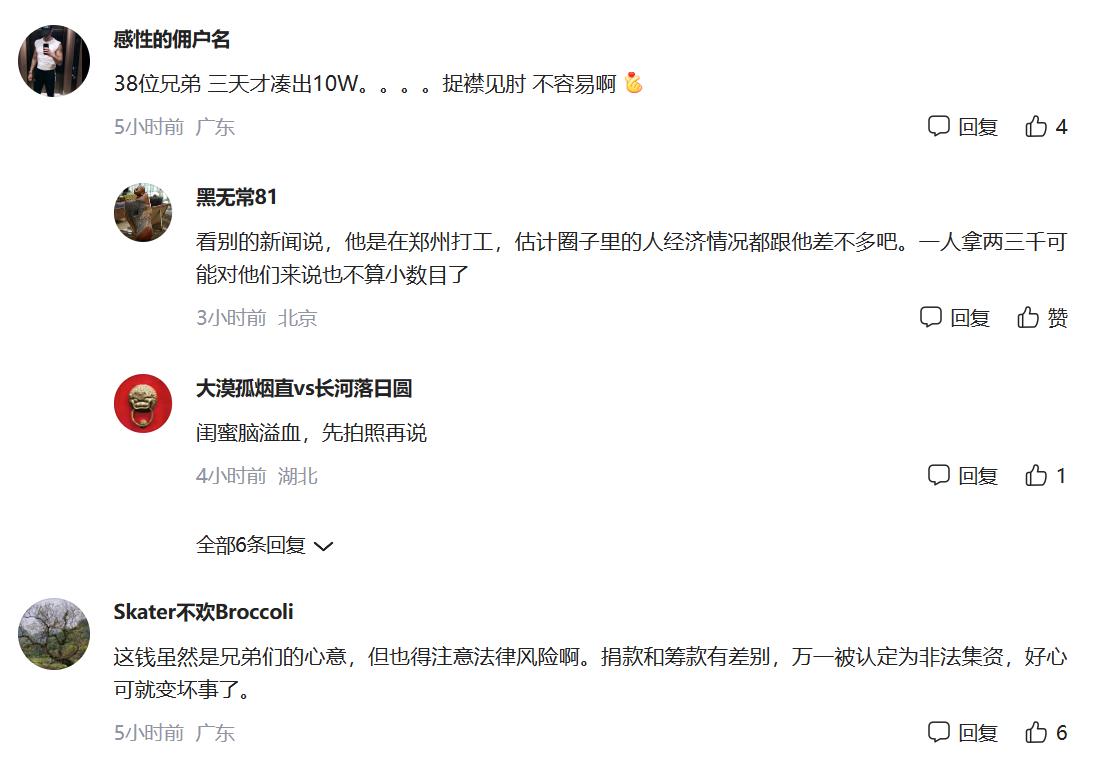Viewport: 1119px width, 774px height.
Task: Click 回复 text on 黑无常81's reply
Action: click(x=970, y=318)
